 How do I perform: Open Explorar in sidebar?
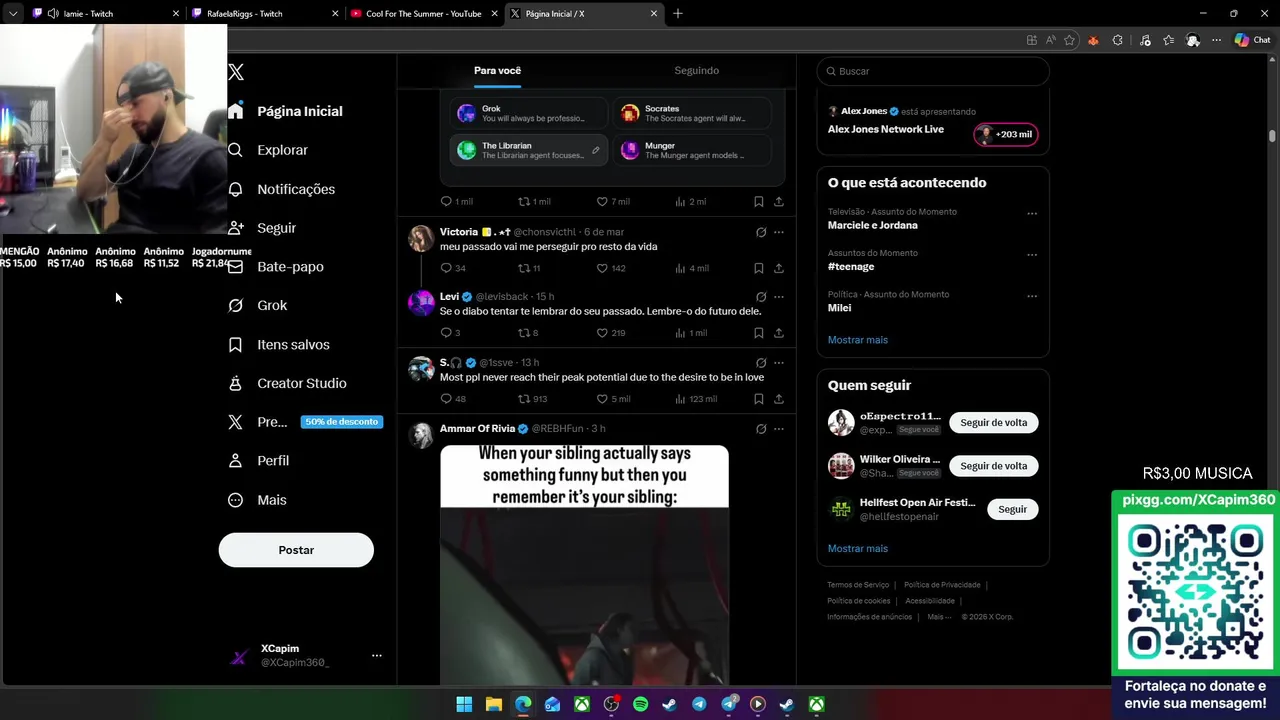pyautogui.click(x=268, y=150)
